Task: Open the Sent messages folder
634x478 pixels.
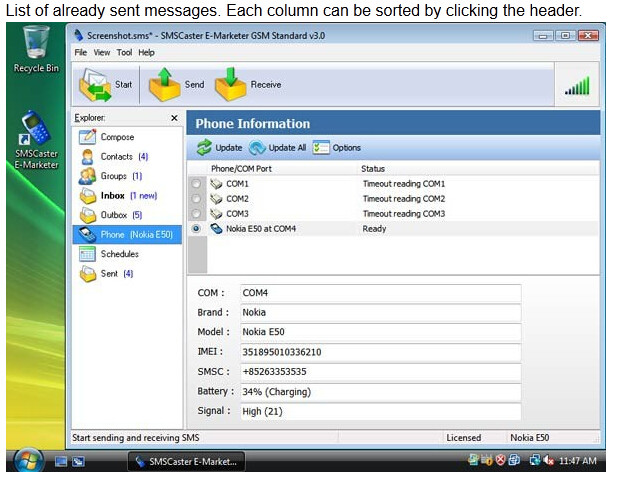Action: click(x=108, y=273)
